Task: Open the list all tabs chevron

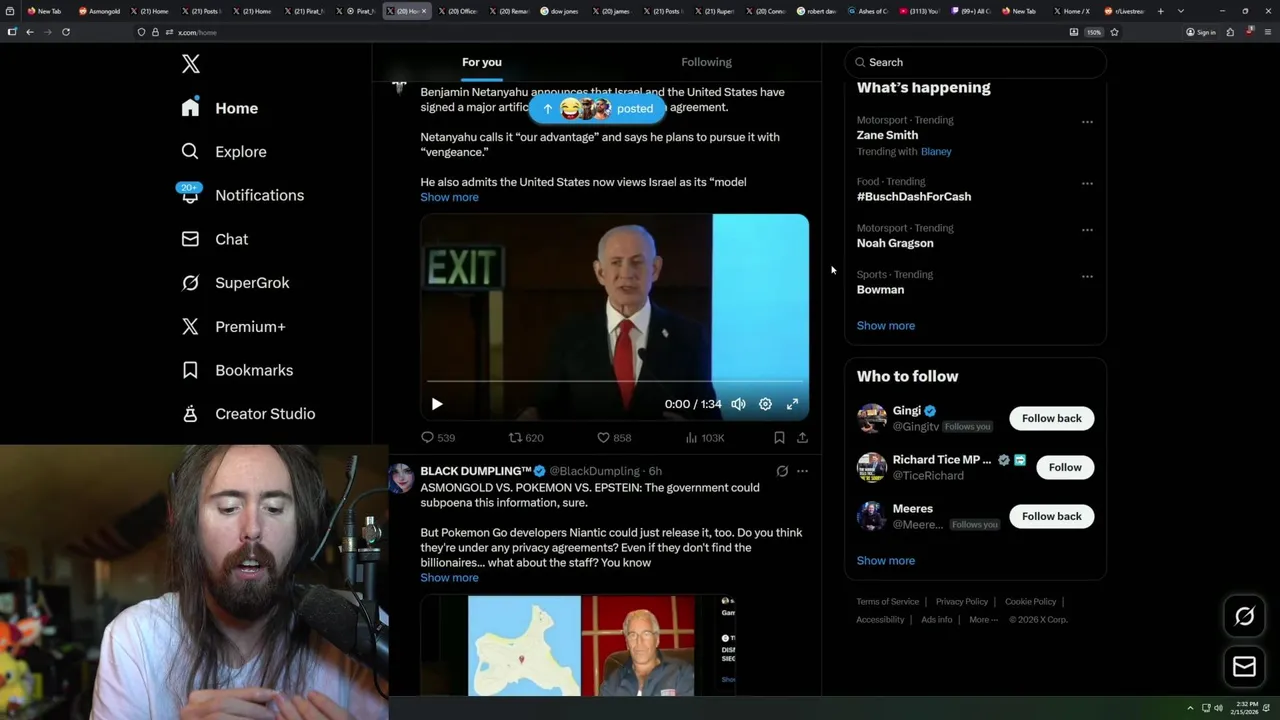Action: tap(1181, 11)
